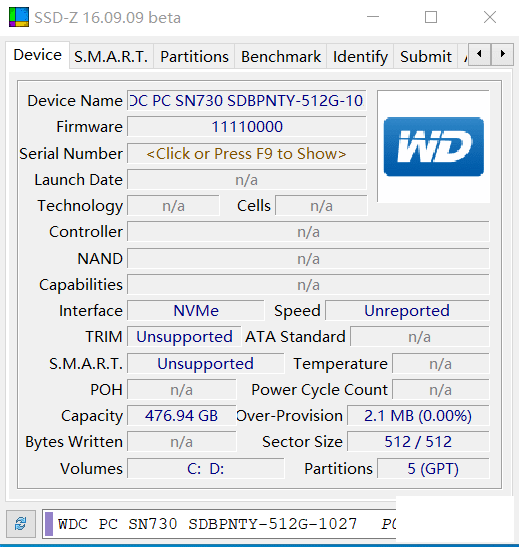The width and height of the screenshot is (519, 547).
Task: Click the Launch Date n/a field
Action: tap(247, 180)
